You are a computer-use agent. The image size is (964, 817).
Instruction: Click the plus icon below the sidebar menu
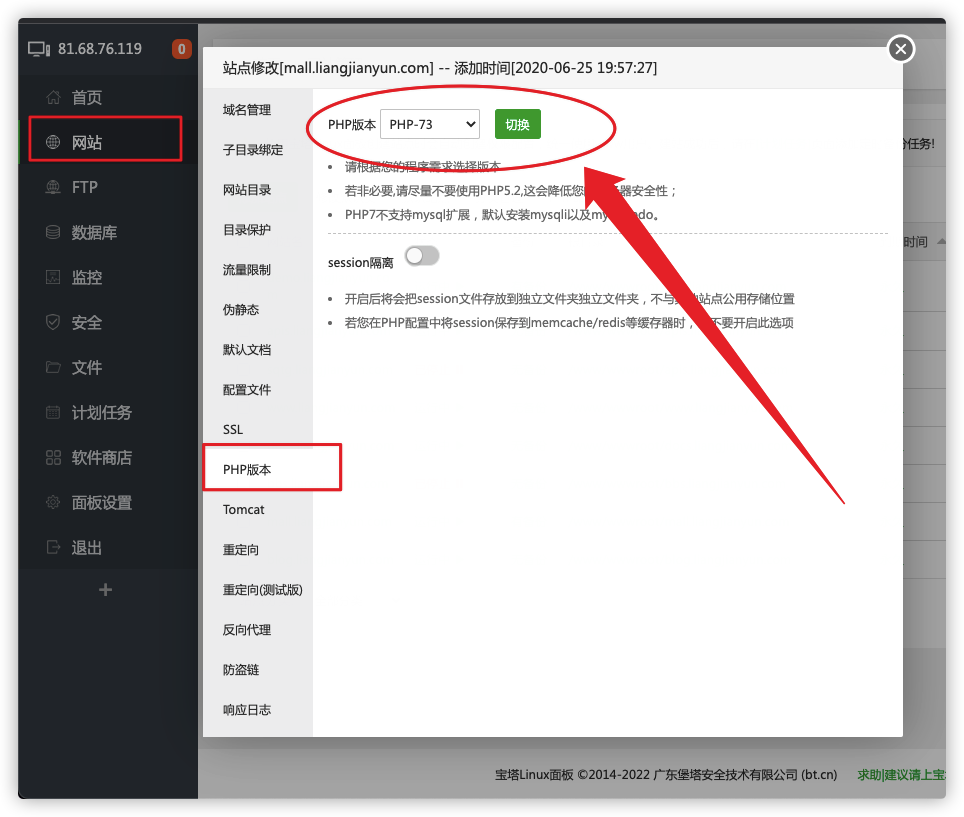[x=106, y=590]
